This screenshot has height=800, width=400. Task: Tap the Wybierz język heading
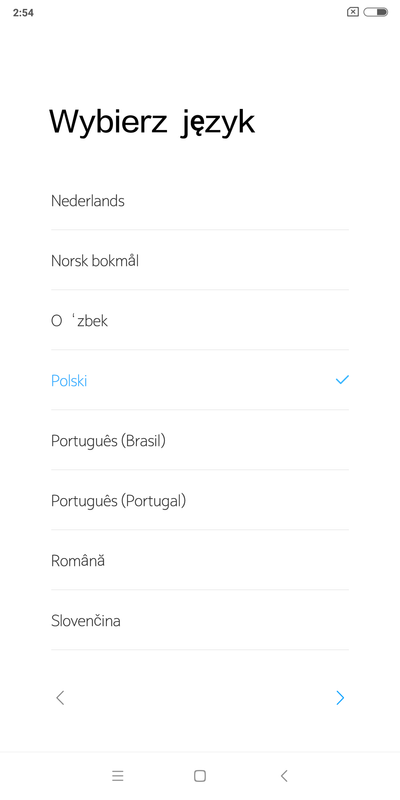152,123
